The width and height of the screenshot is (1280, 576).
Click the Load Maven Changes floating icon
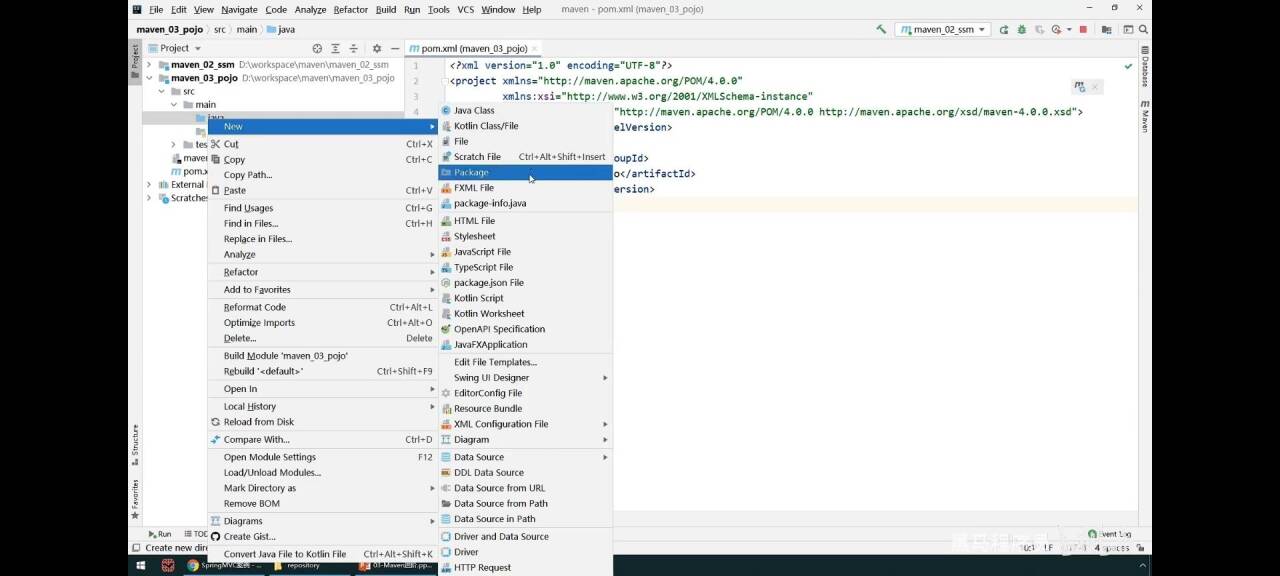tap(1080, 87)
